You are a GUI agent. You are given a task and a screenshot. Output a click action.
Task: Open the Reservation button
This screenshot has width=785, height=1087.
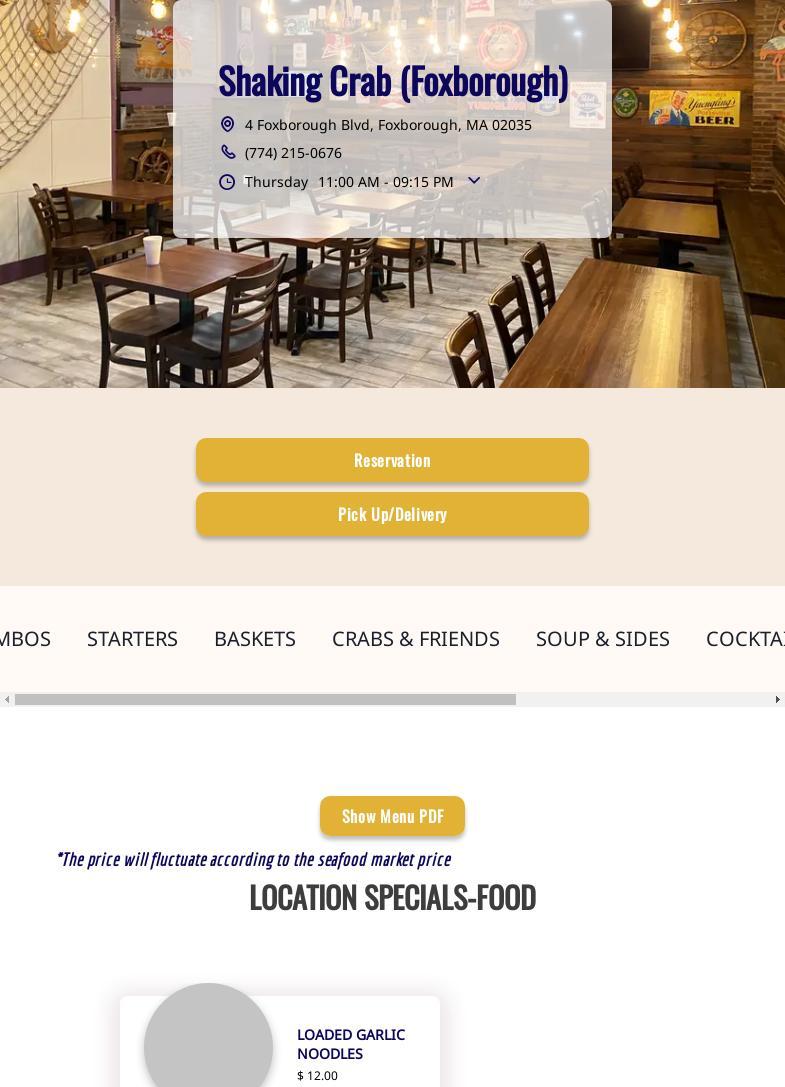392,460
